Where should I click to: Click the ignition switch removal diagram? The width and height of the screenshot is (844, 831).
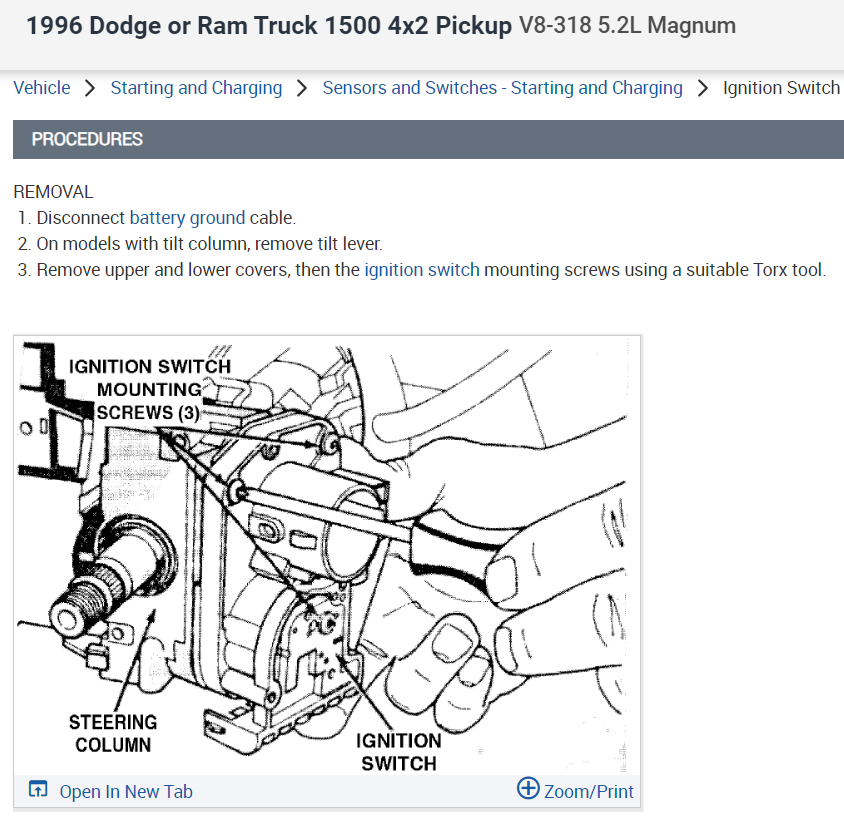327,555
